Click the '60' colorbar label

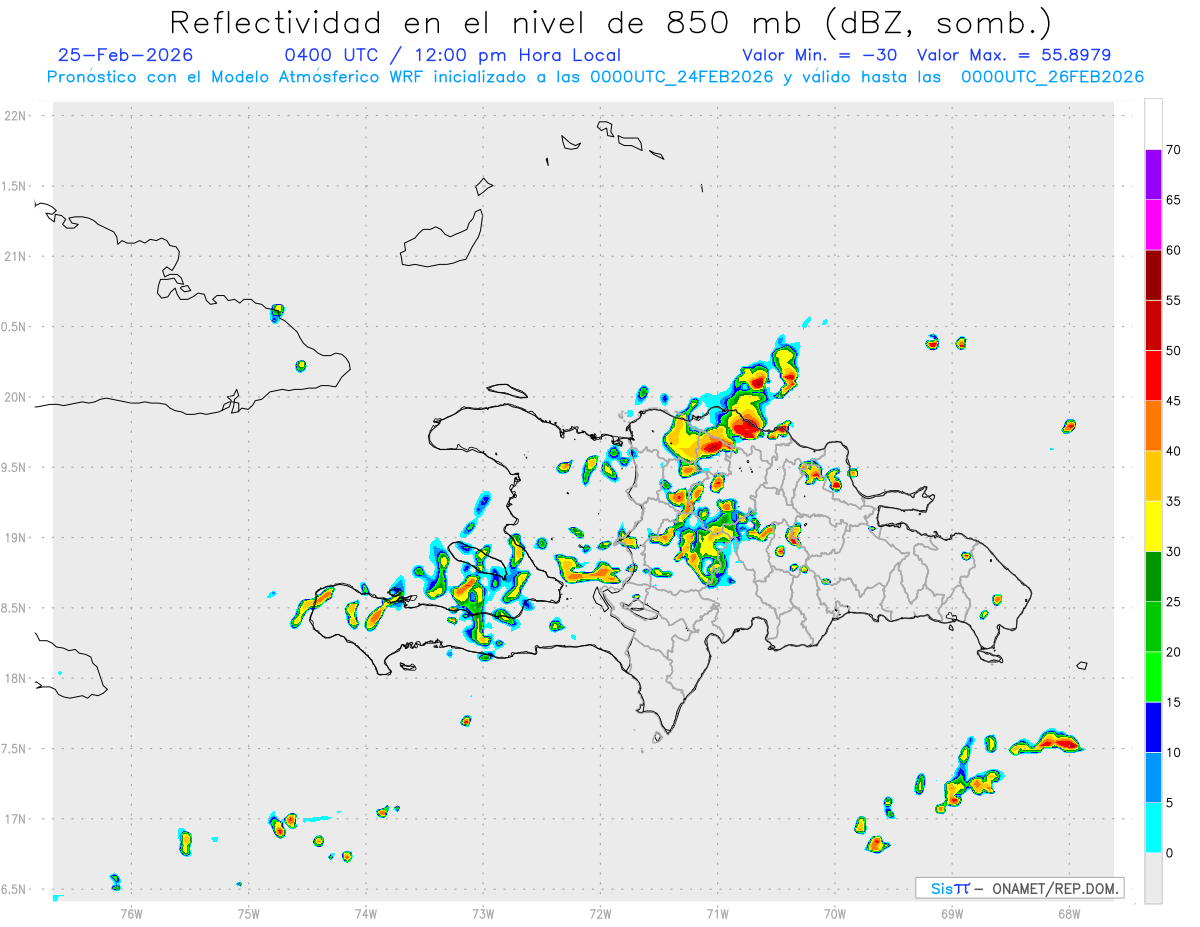tap(1173, 250)
